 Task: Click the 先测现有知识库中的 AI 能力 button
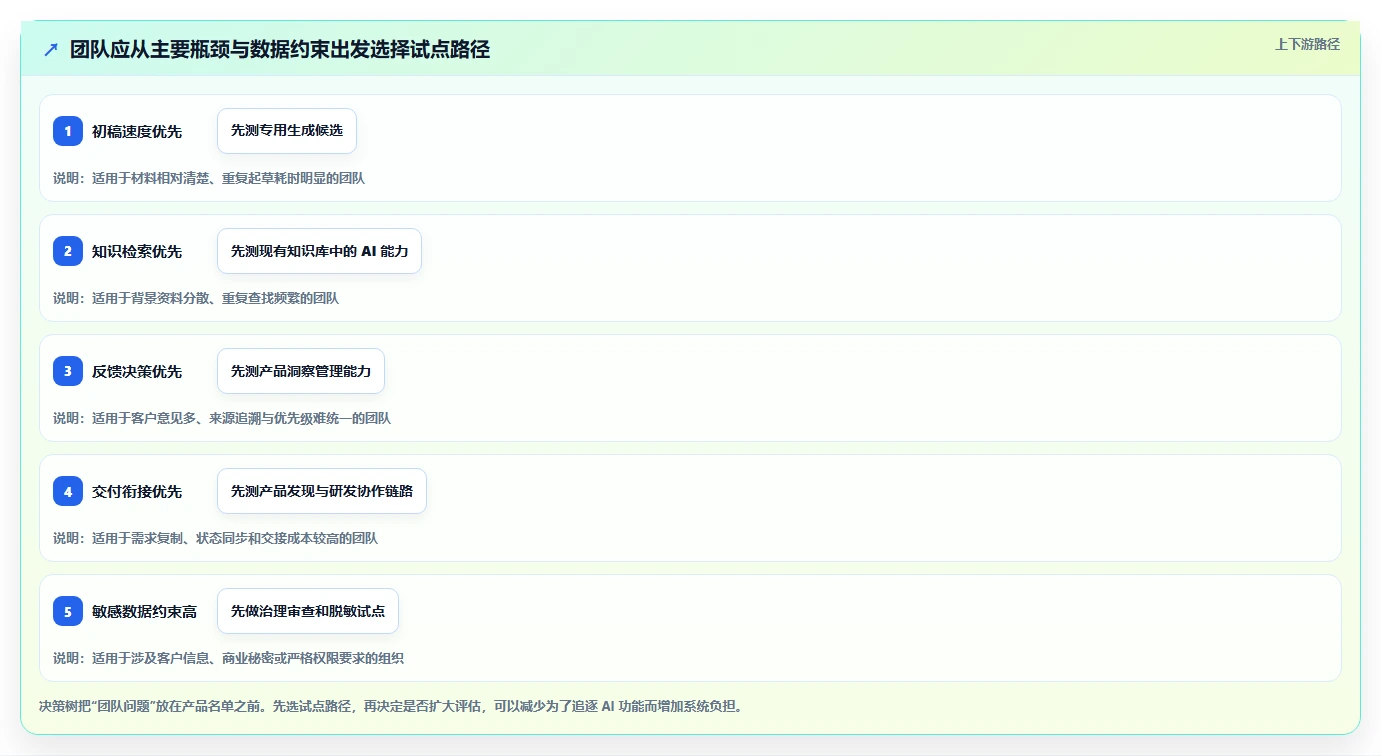pos(319,251)
